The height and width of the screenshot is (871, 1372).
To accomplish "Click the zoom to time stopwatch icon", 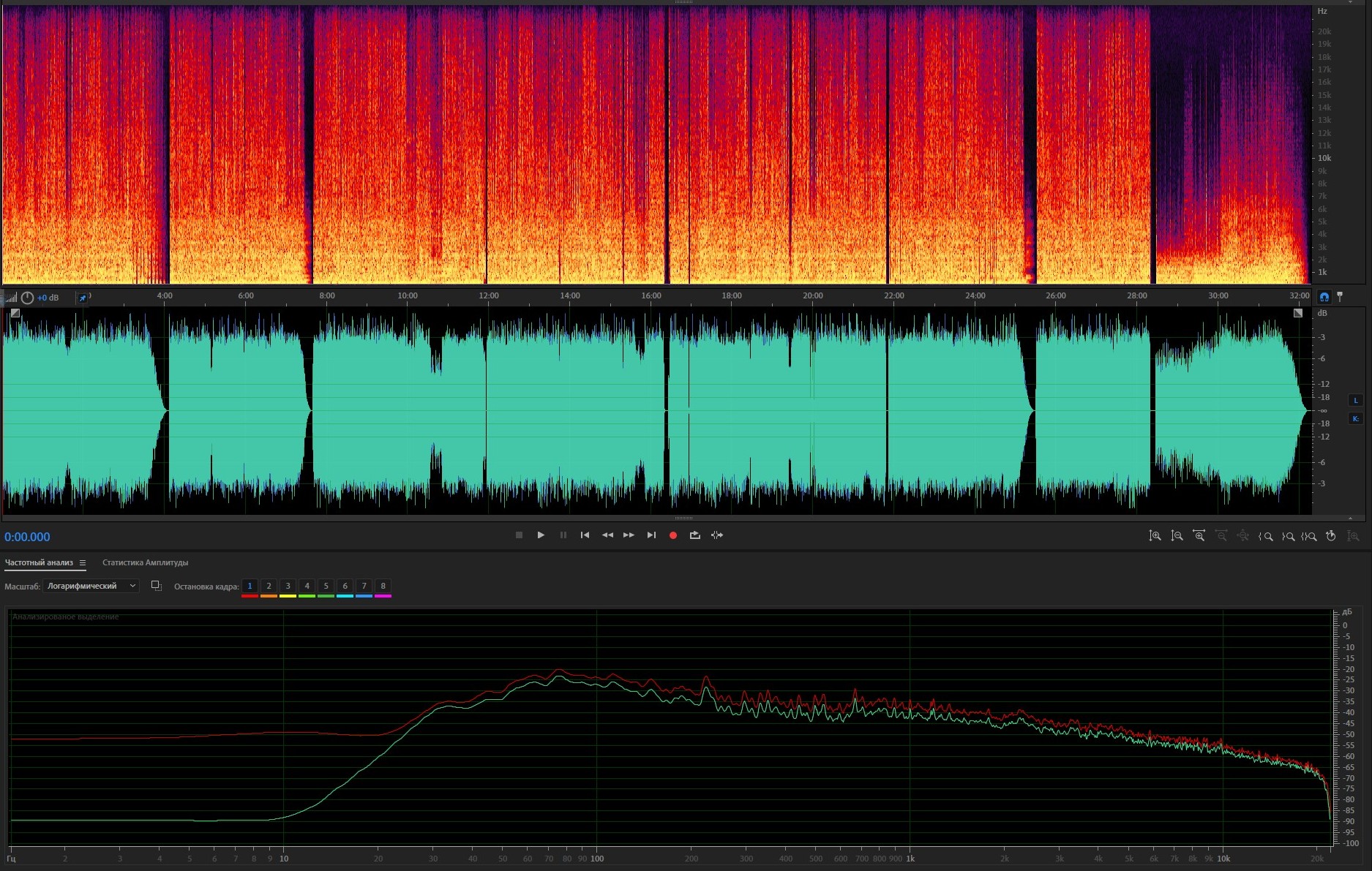I will [1331, 536].
